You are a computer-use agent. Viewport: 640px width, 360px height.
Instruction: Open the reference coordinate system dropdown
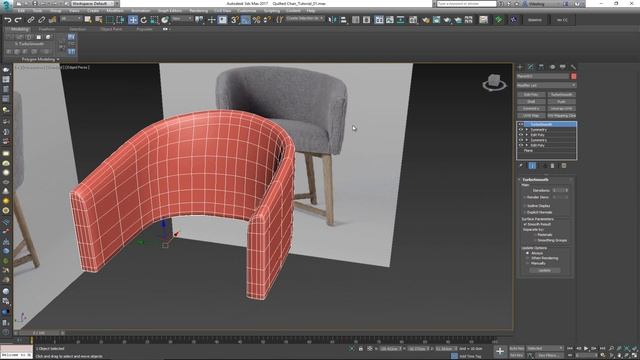pos(182,19)
